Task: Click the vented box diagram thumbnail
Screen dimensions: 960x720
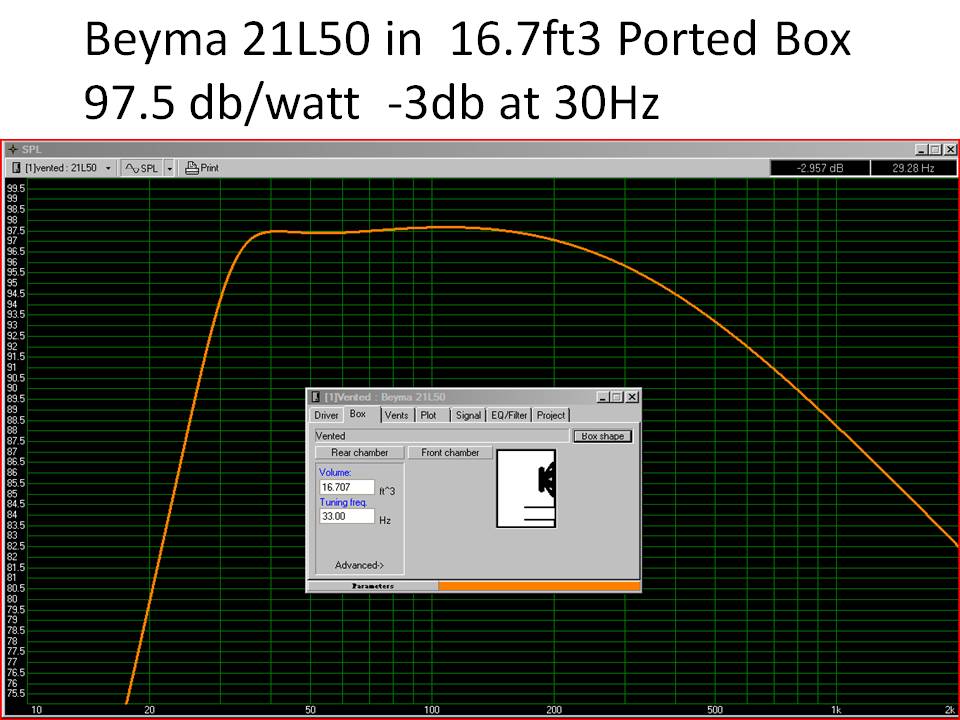Action: click(526, 488)
